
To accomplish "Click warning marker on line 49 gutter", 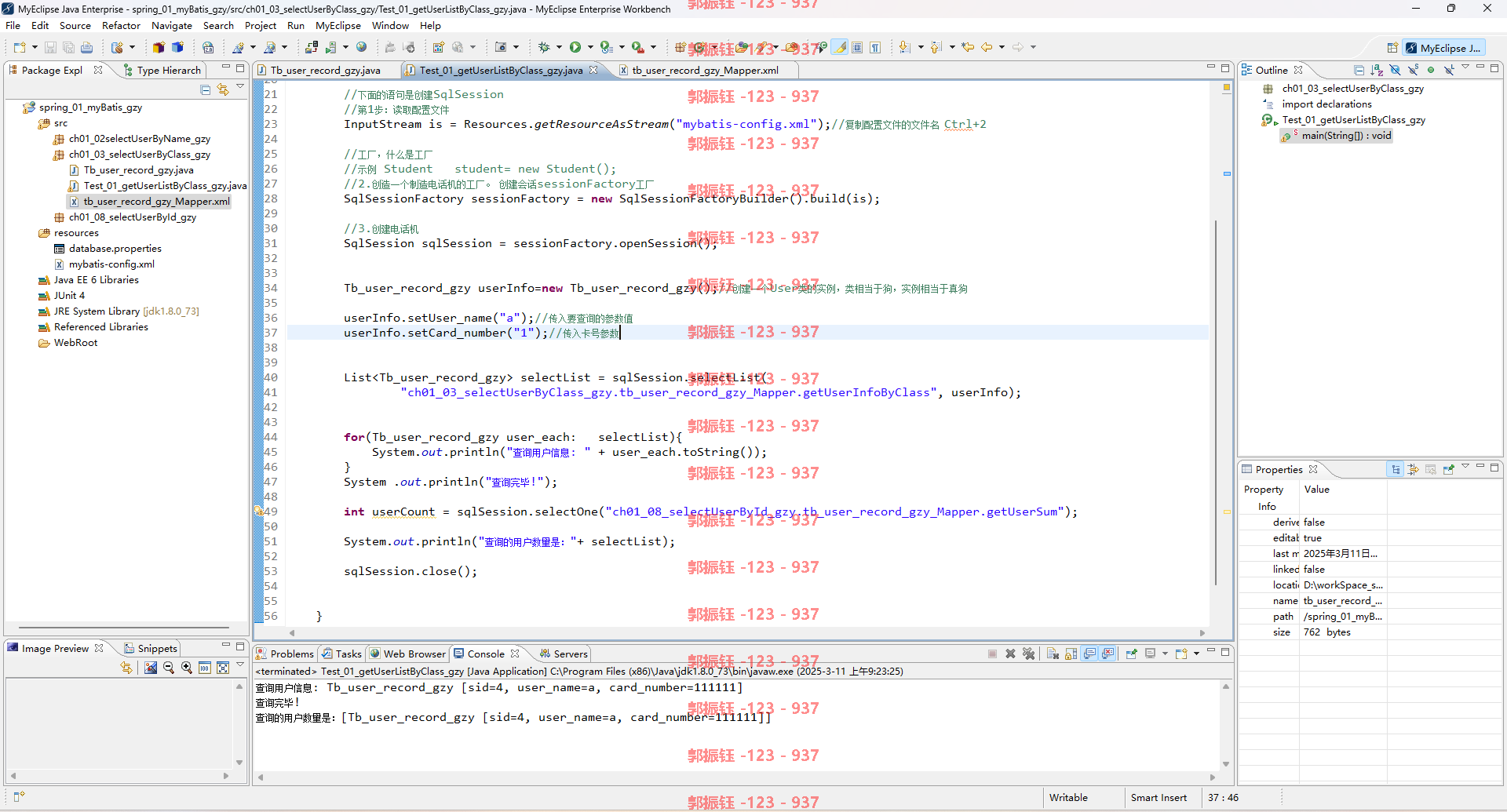I will pos(258,512).
